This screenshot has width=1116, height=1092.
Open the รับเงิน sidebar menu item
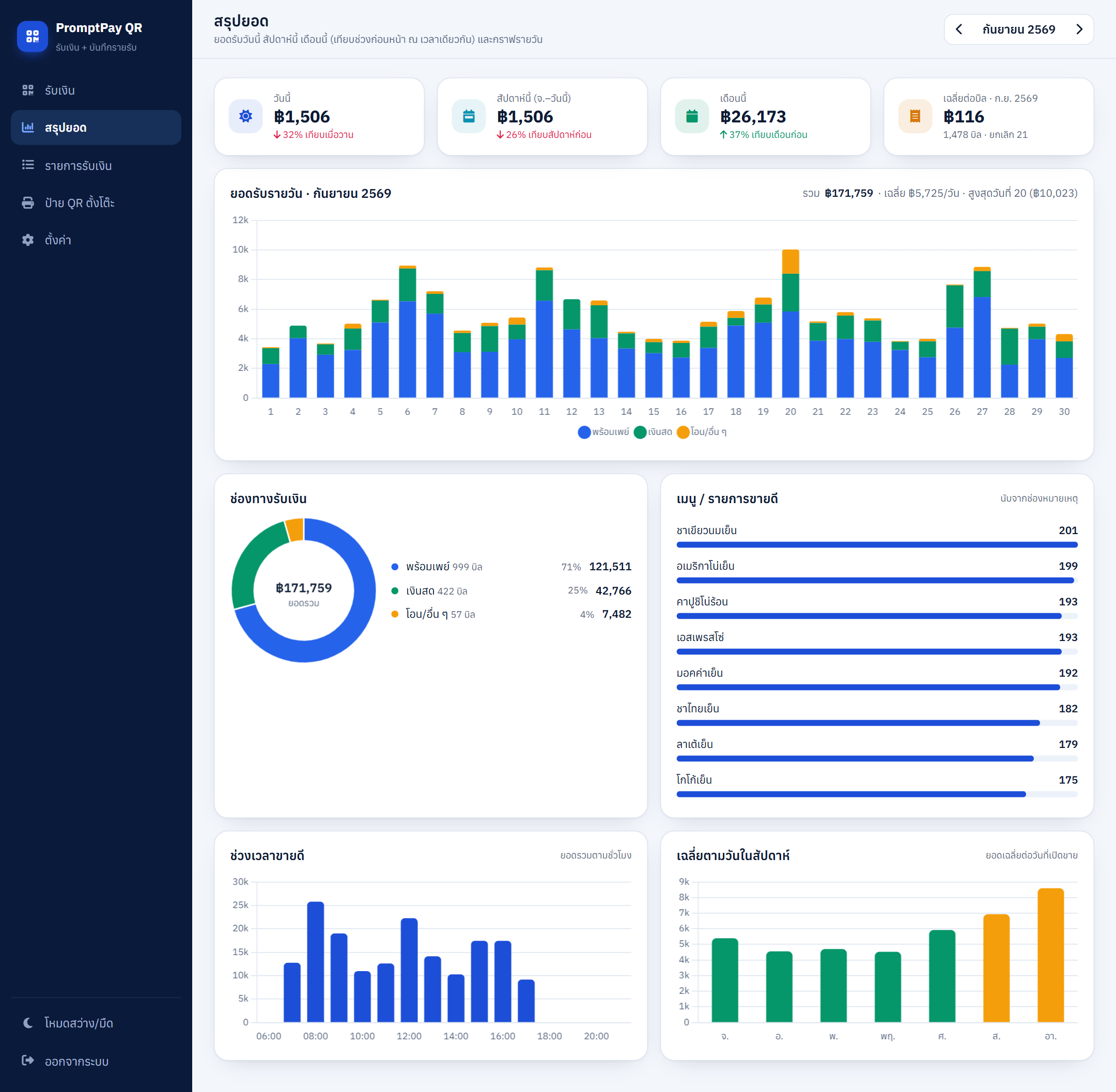coord(96,90)
